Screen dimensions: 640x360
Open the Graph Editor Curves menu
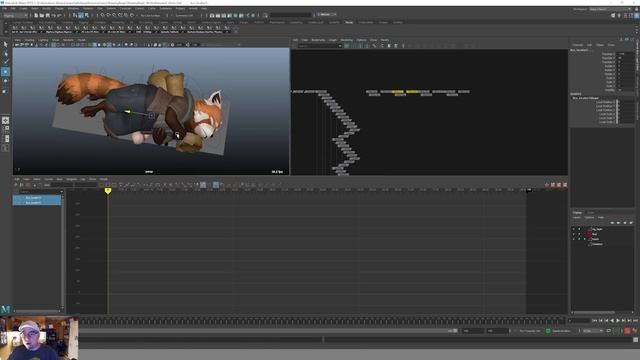[x=49, y=179]
